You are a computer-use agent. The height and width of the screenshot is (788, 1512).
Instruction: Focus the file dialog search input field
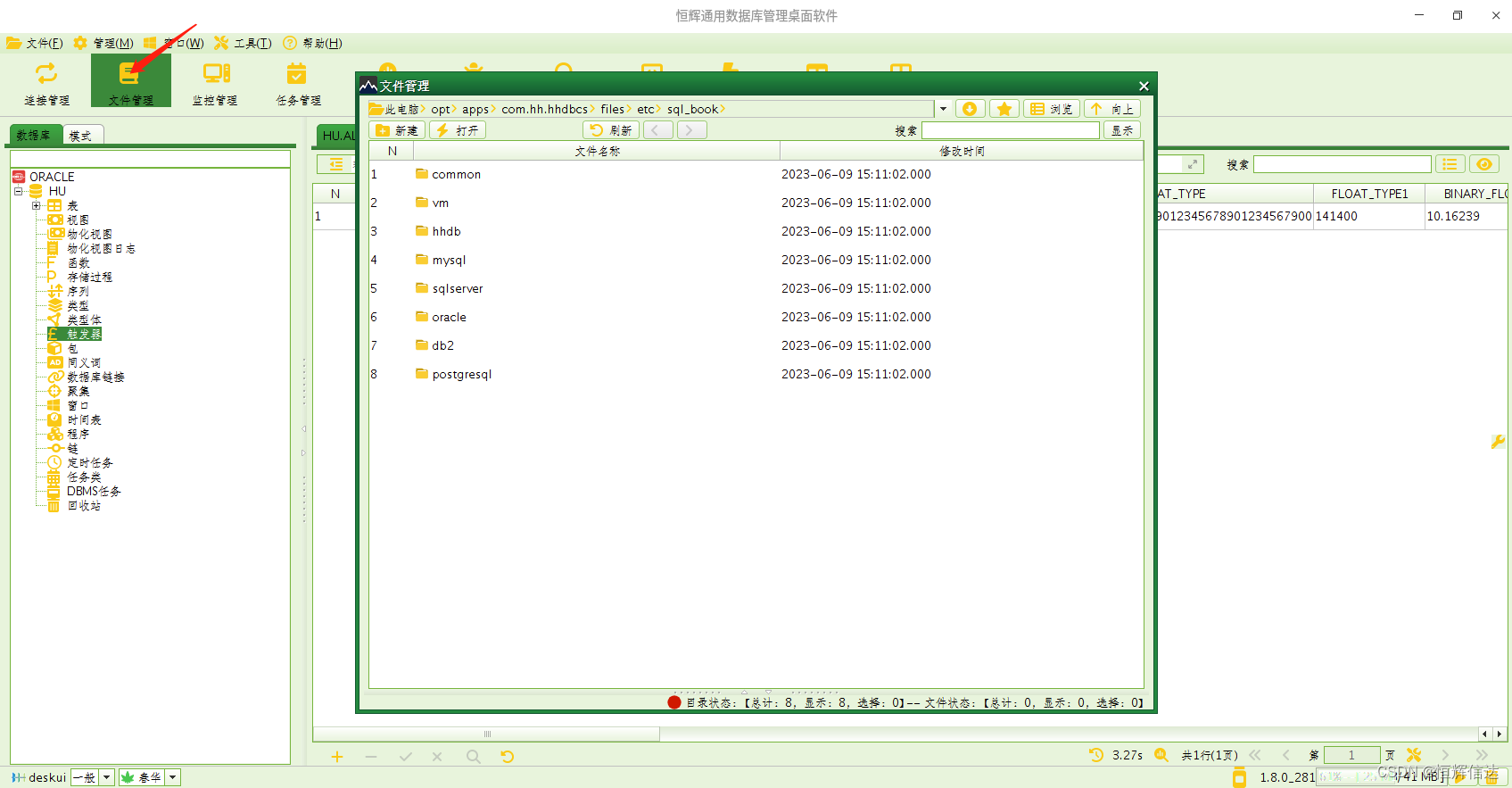tap(1010, 130)
